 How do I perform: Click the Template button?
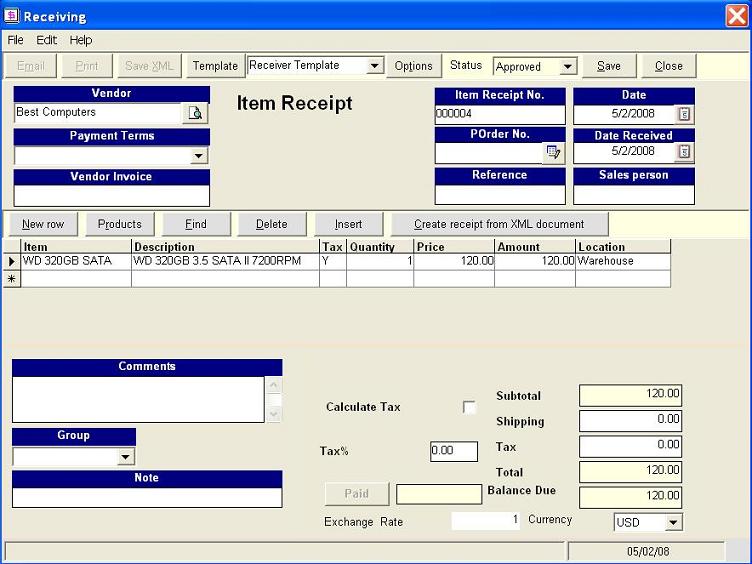click(x=215, y=66)
